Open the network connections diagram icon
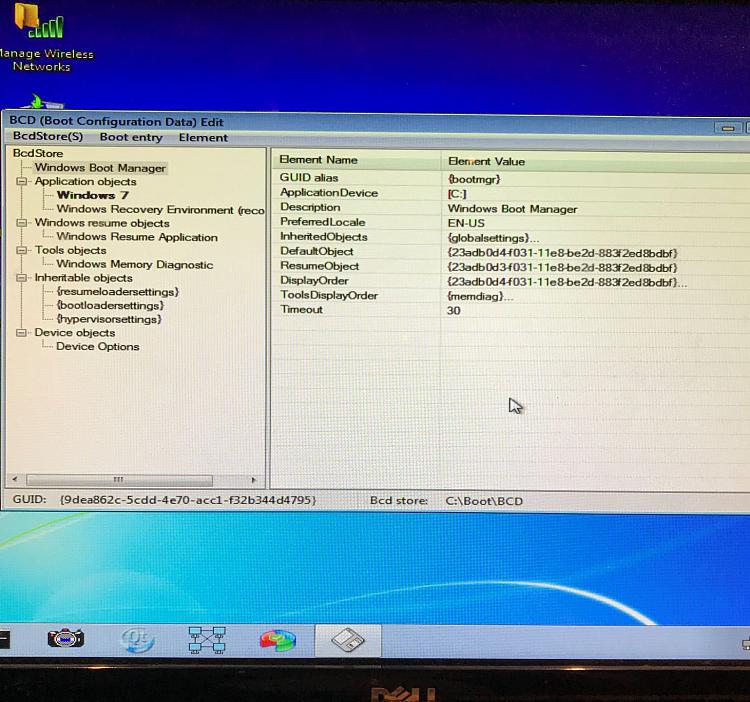The width and height of the screenshot is (750, 702). 207,640
